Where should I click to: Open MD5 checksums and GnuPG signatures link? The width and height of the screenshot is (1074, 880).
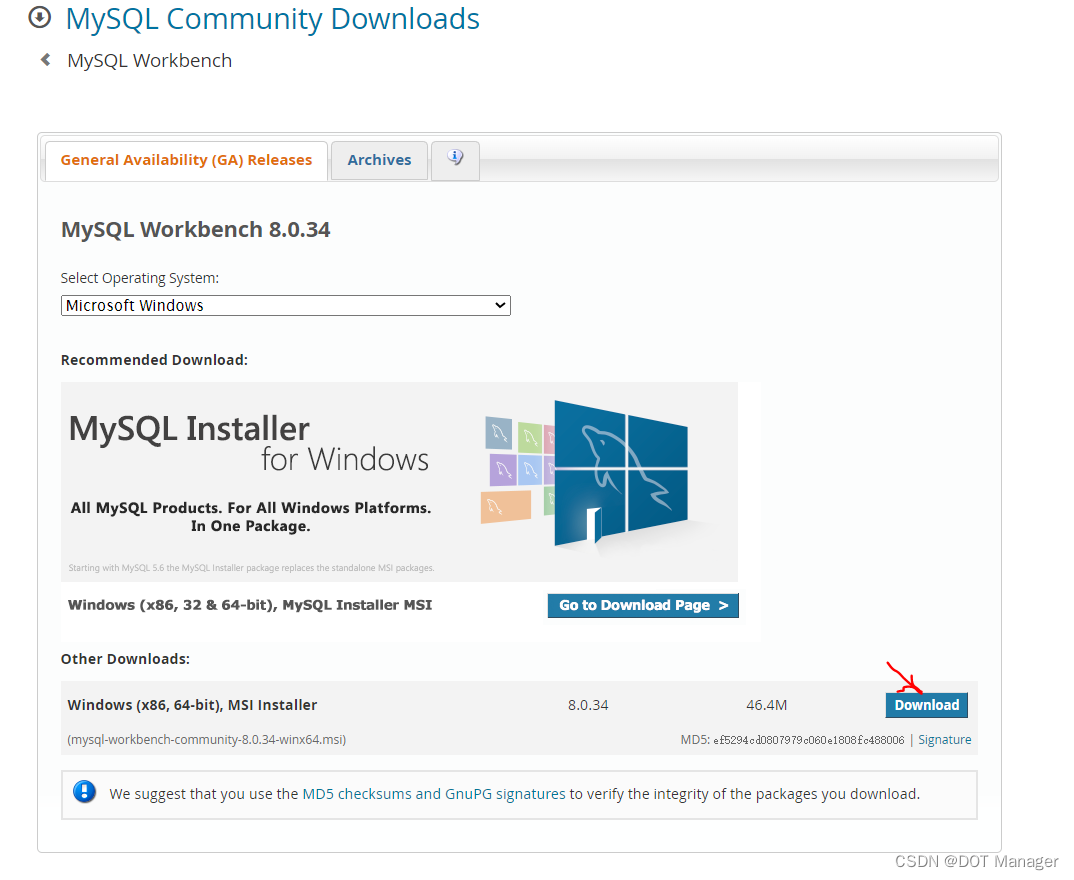[x=434, y=794]
